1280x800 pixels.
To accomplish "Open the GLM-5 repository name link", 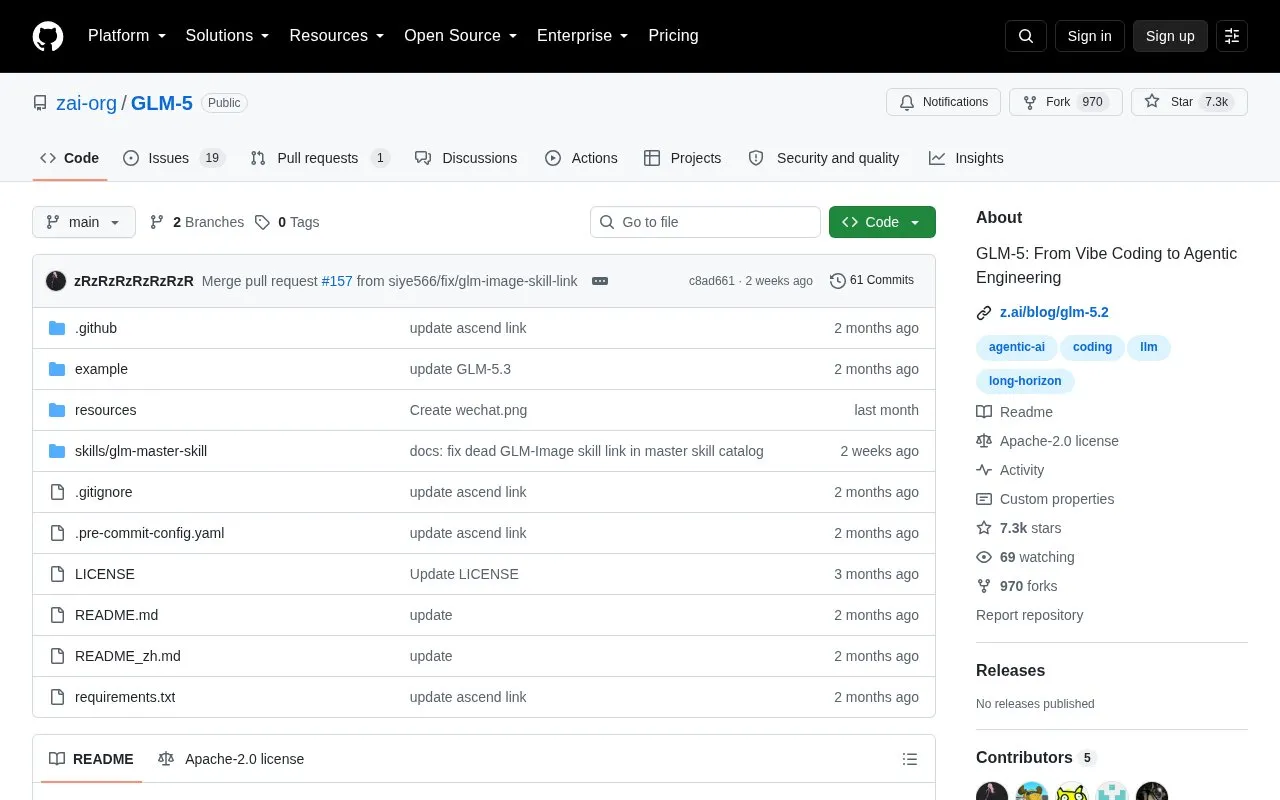I will [162, 103].
